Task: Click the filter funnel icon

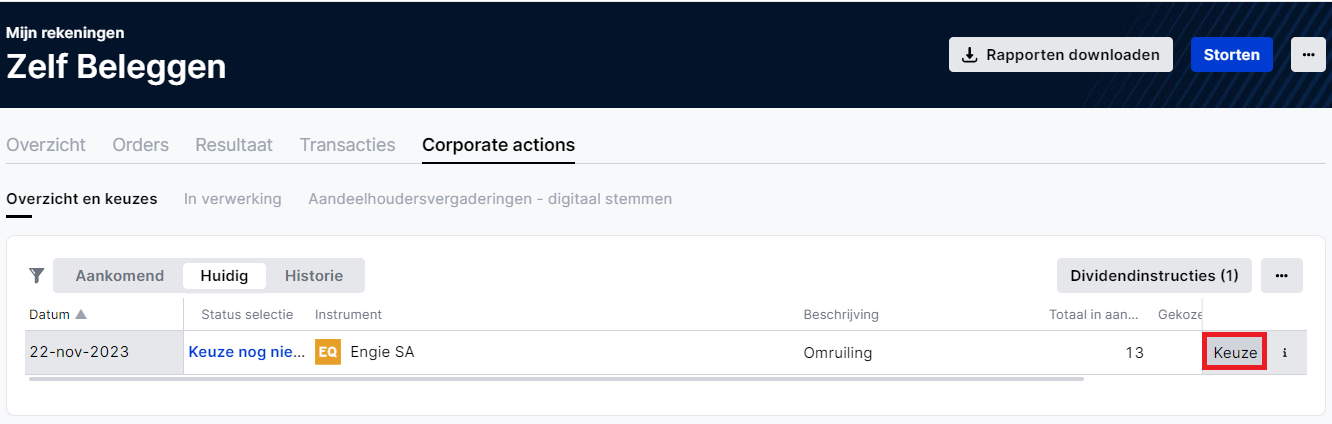Action: (x=37, y=275)
